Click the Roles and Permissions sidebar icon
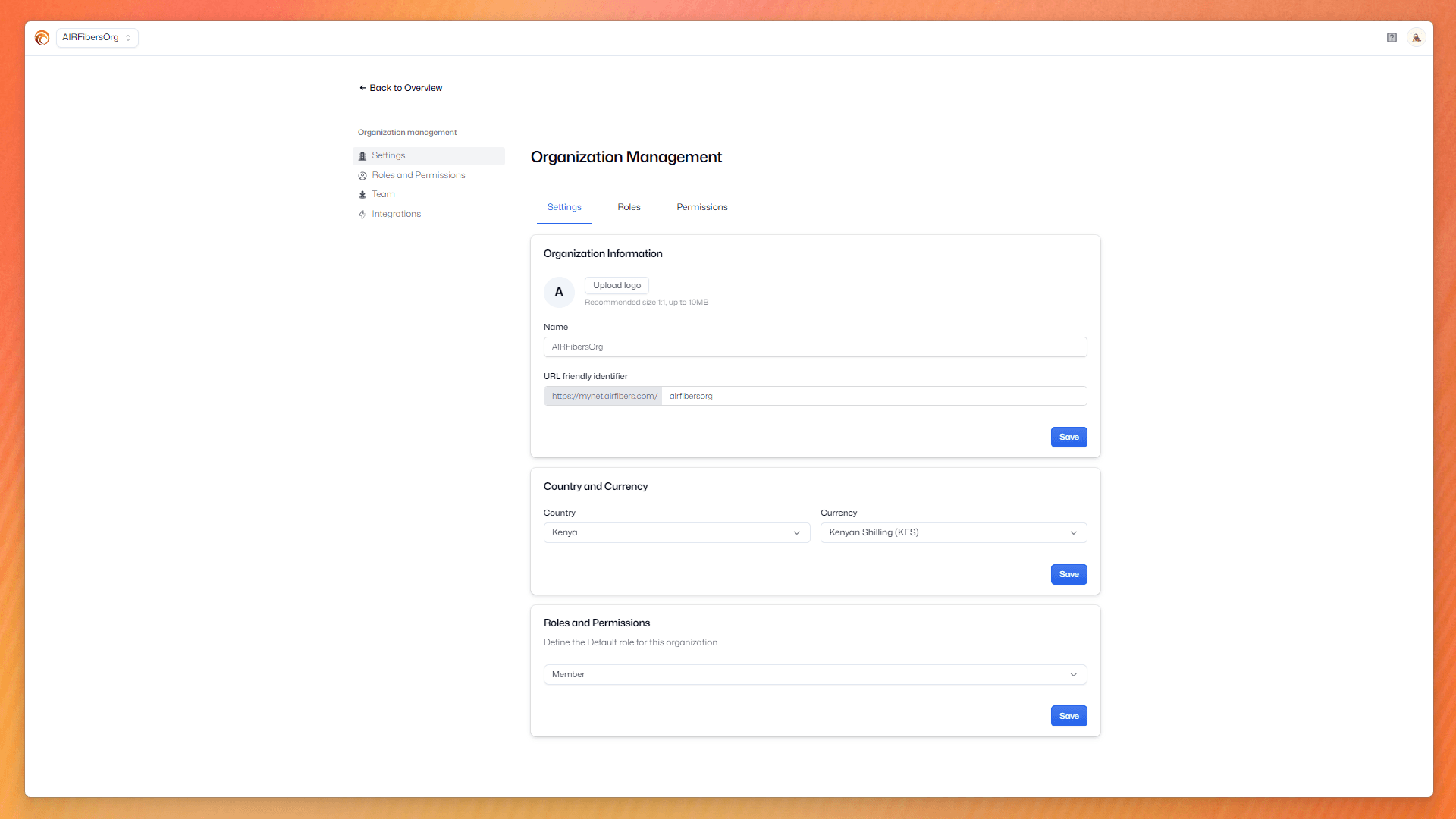 point(362,176)
